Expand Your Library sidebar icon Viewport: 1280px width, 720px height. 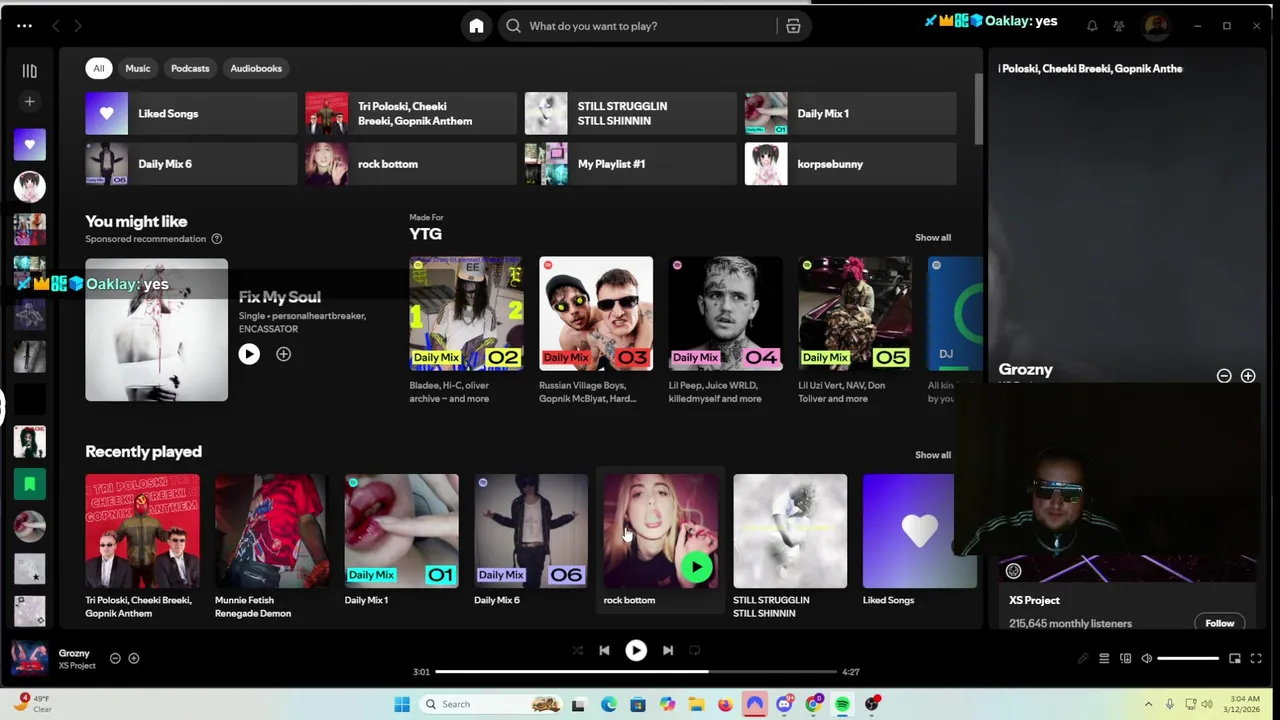tap(29, 71)
